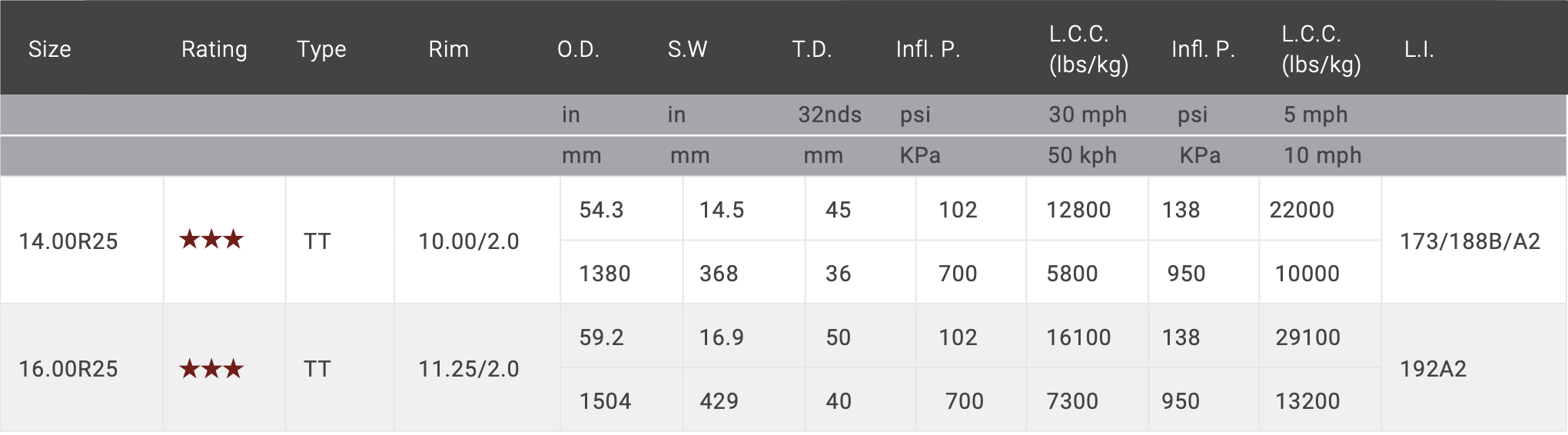1568x435 pixels.
Task: Select the 12800 load capacity value
Action: click(1078, 210)
